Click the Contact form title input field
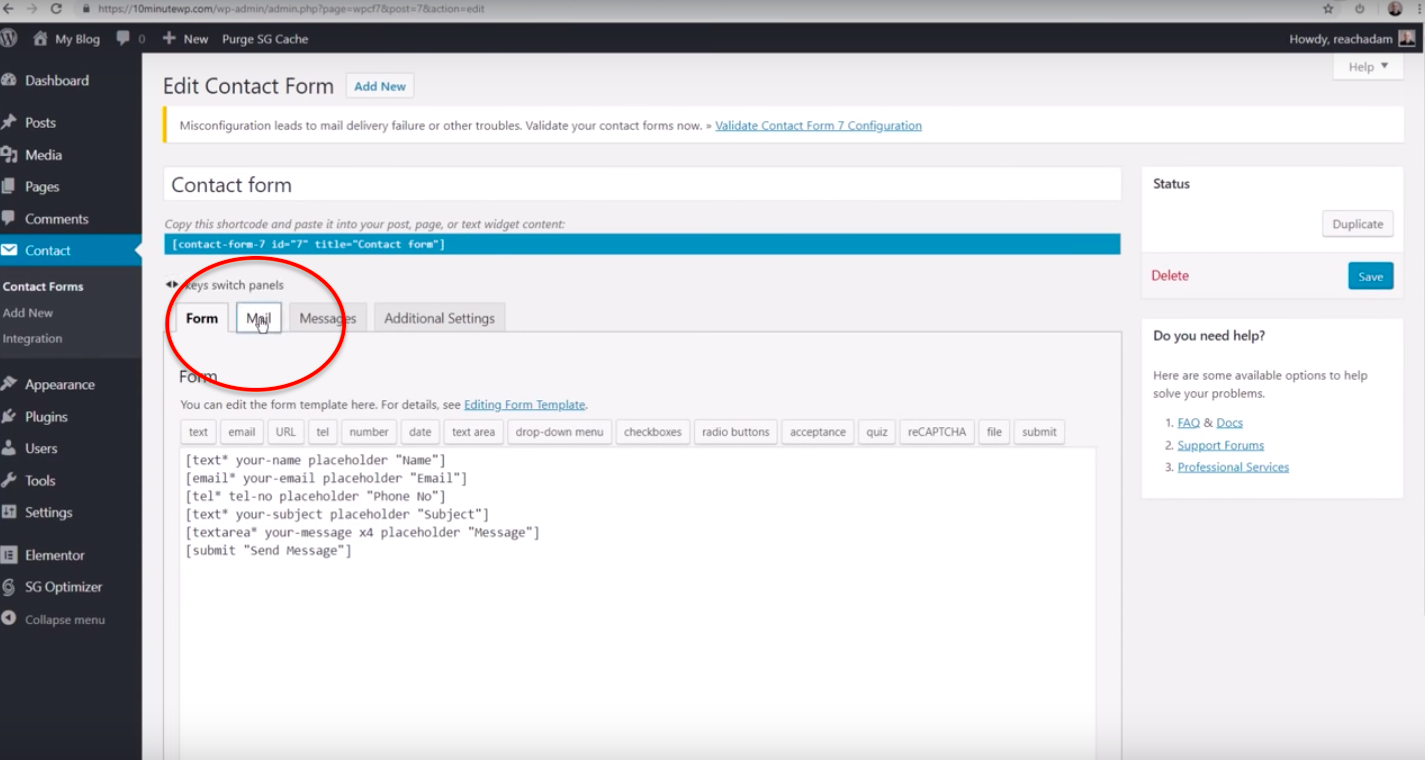The image size is (1425, 760). coord(641,185)
